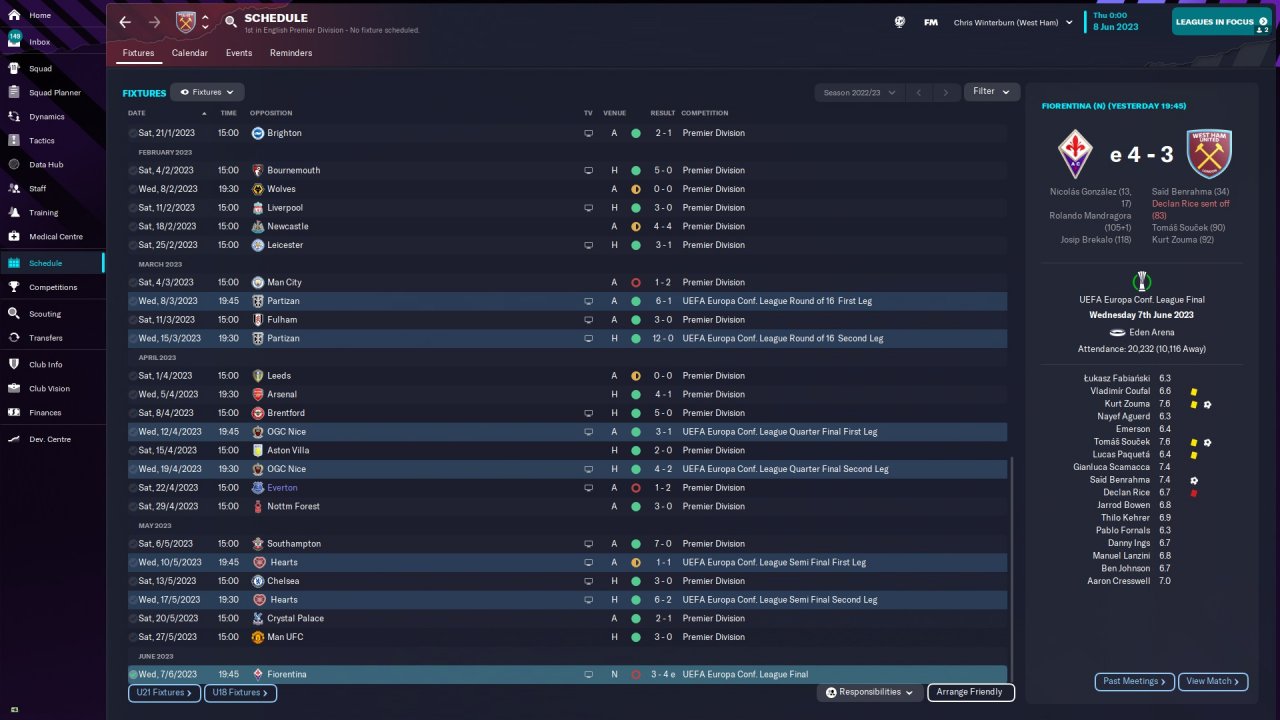Open the Dev. Centre section

click(52, 439)
